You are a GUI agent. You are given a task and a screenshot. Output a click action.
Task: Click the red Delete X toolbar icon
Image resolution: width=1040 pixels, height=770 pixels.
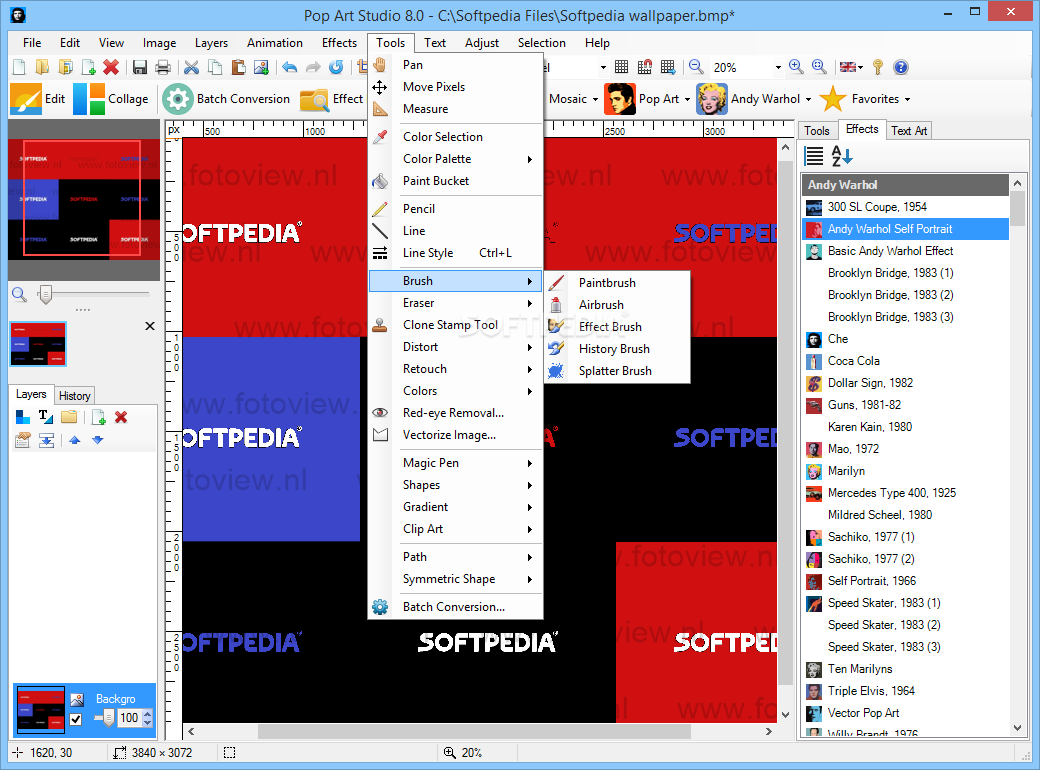111,67
